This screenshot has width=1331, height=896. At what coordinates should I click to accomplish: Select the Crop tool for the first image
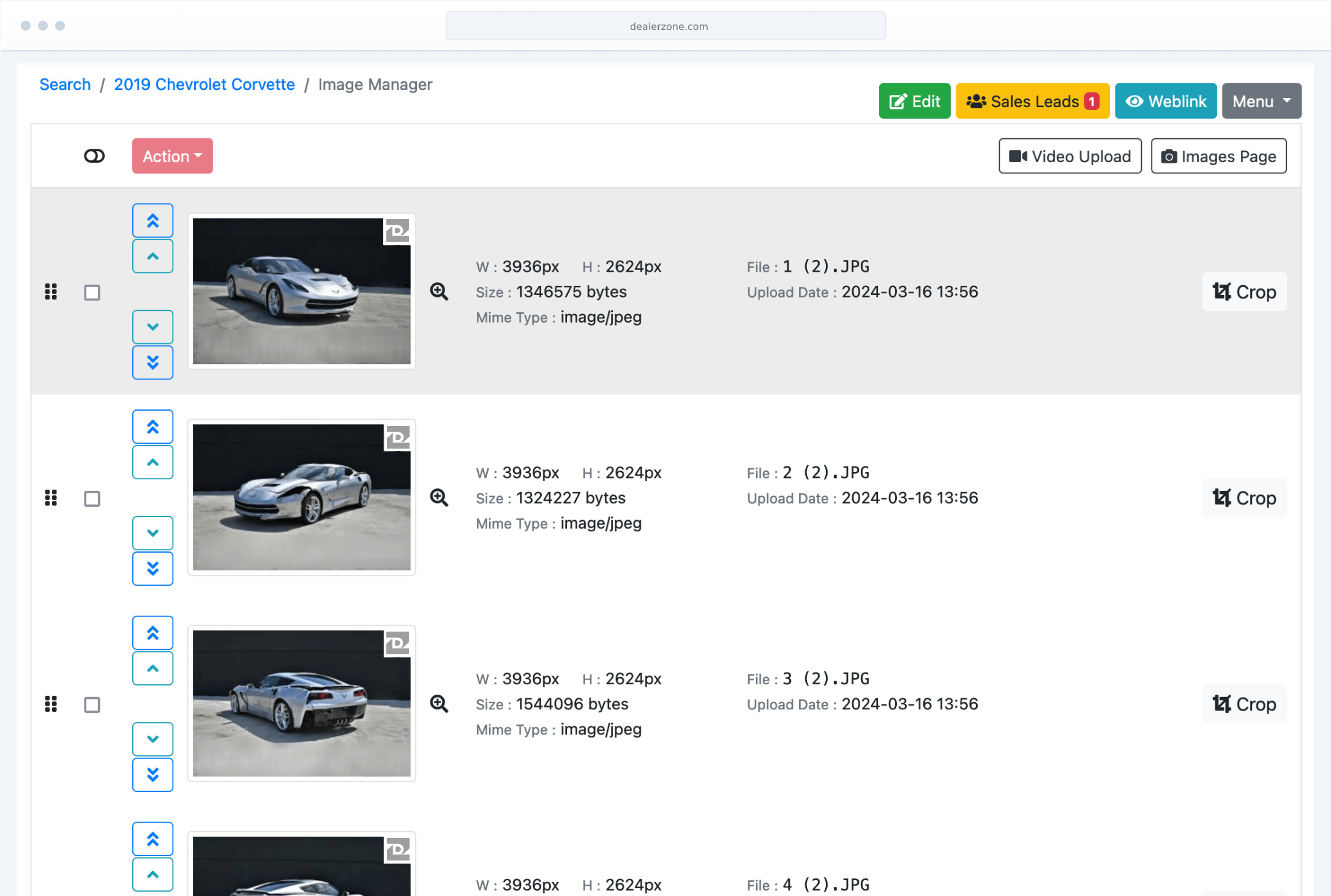click(1243, 292)
